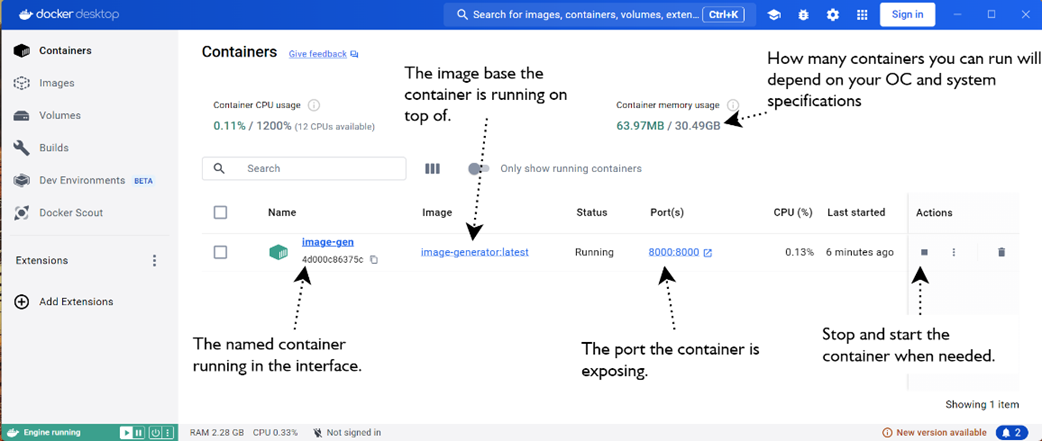Copy container ID 4d000c86375c
This screenshot has width=1042, height=441.
(374, 260)
